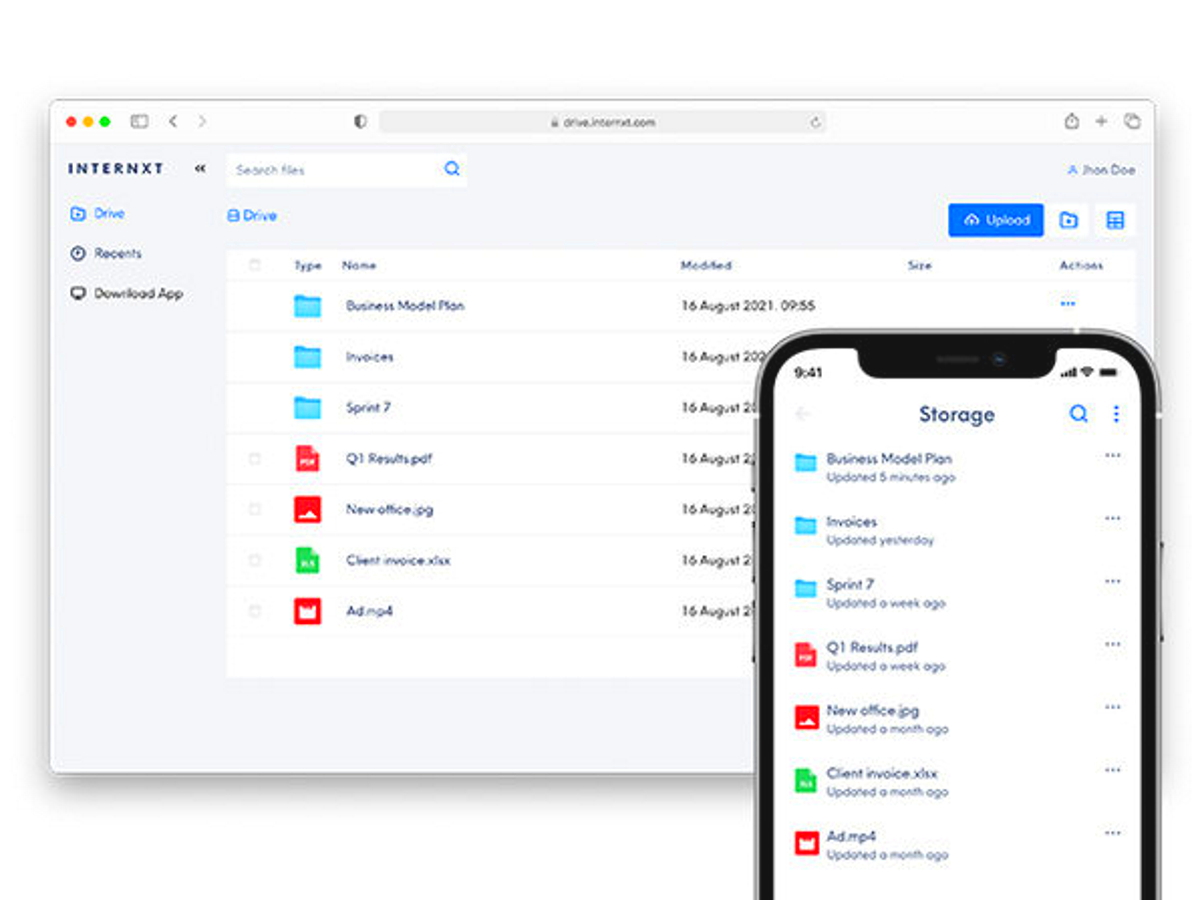Collapse the sidebar with the double-chevron icon
The height and width of the screenshot is (900, 1200).
(200, 169)
